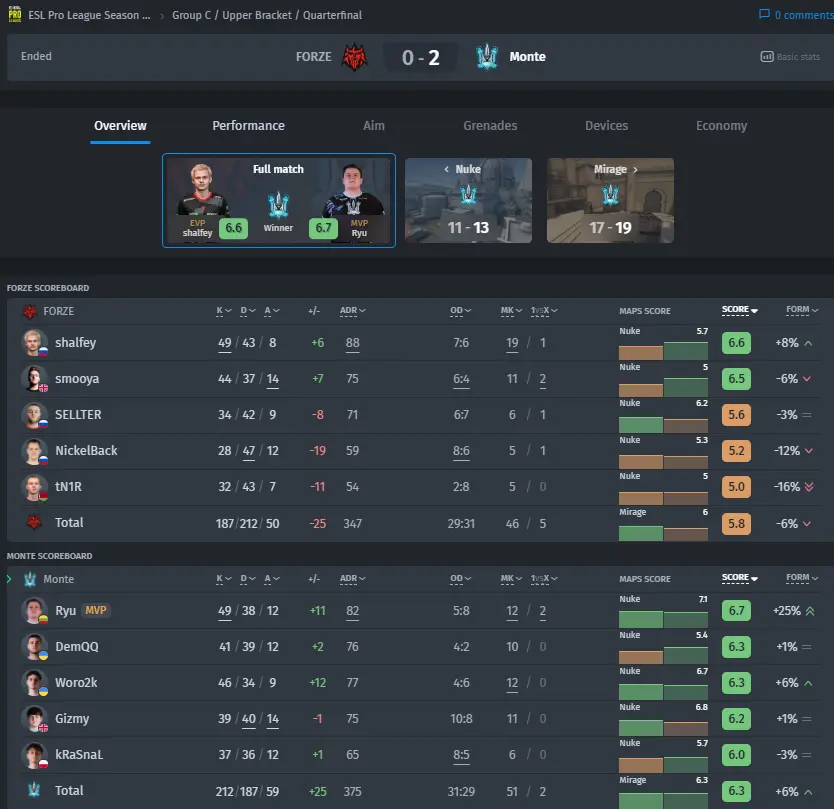Sort Monte scoreboard by 1vsX
Screen dimensions: 834x809
pyautogui.click(x=544, y=579)
